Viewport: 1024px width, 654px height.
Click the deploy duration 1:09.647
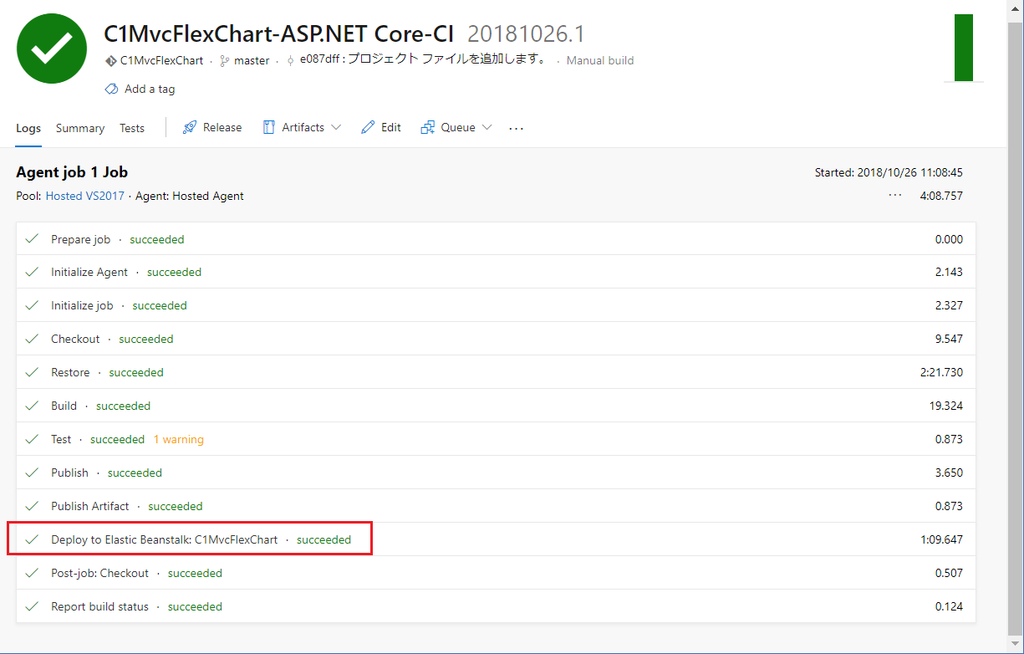941,540
